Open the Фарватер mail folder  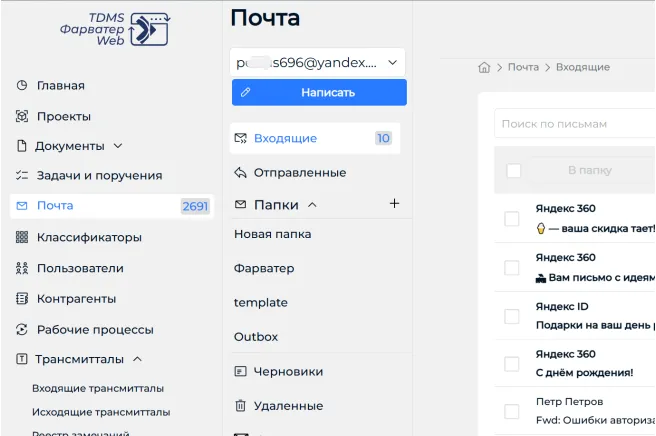click(264, 268)
